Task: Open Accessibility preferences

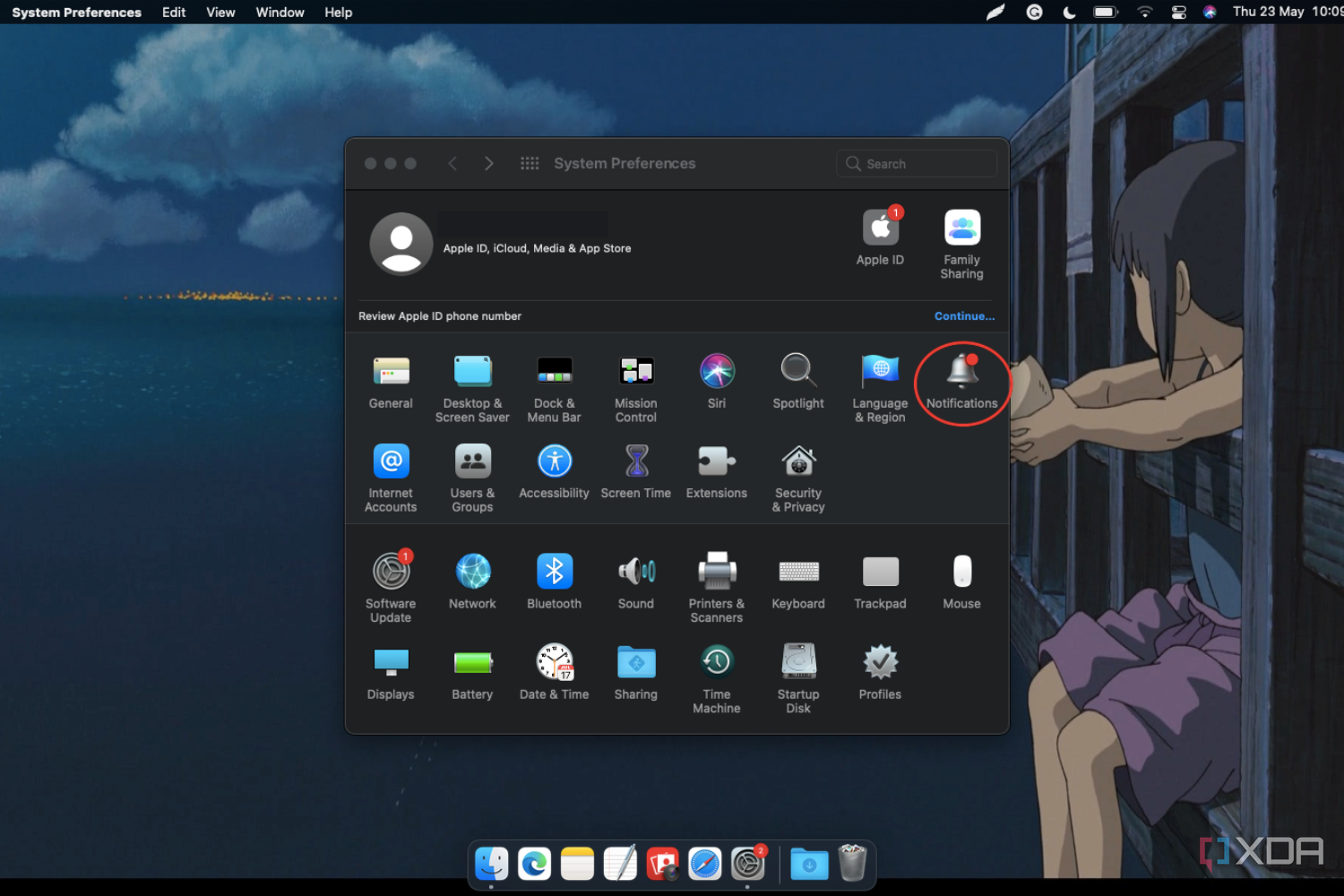Action: (x=554, y=461)
